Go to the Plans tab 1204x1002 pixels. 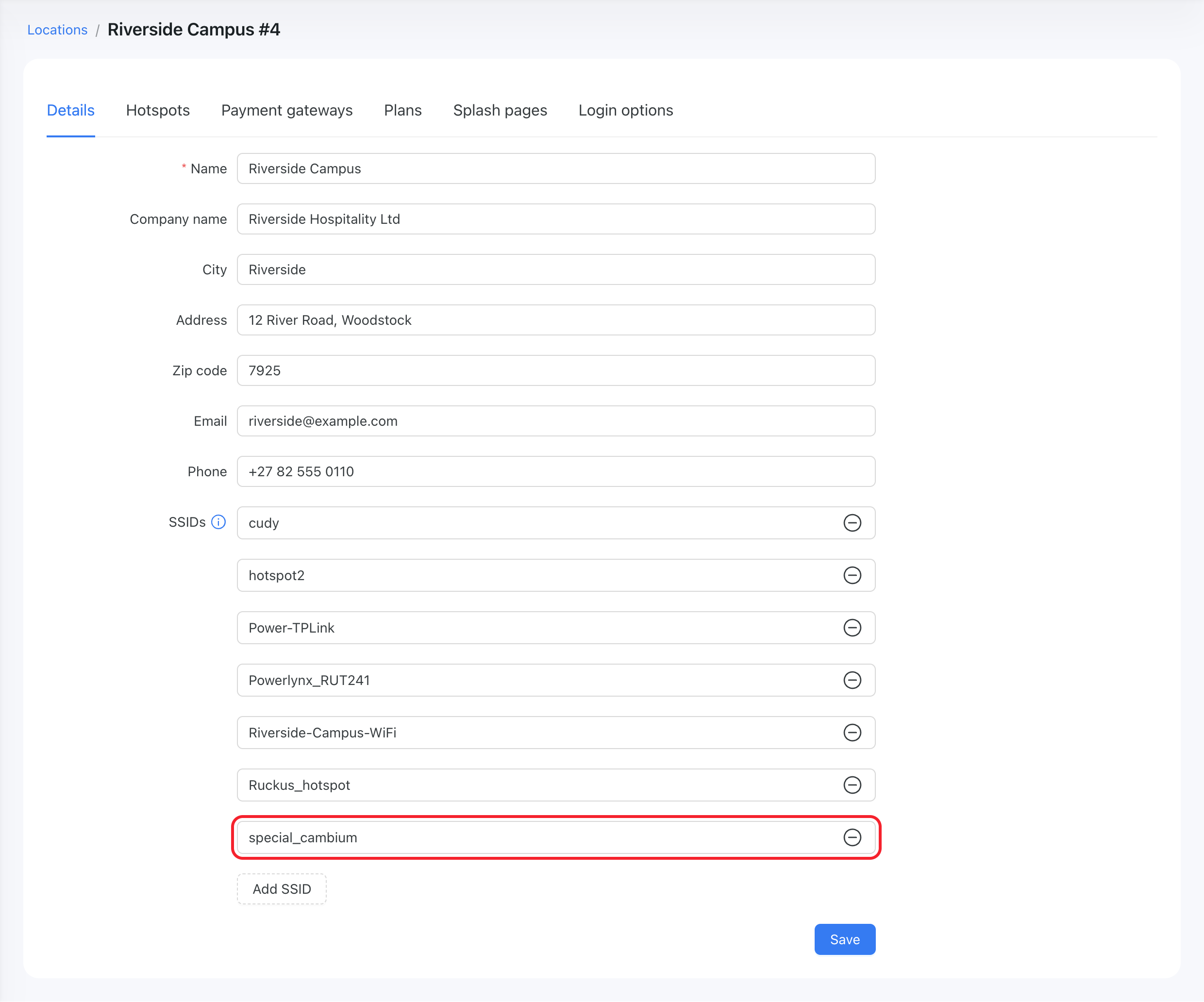[402, 110]
